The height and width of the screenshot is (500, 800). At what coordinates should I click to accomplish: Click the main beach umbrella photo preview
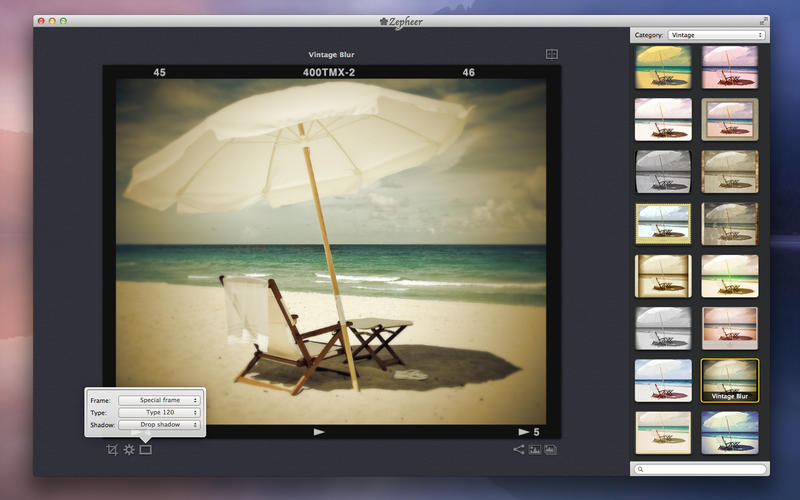click(331, 252)
